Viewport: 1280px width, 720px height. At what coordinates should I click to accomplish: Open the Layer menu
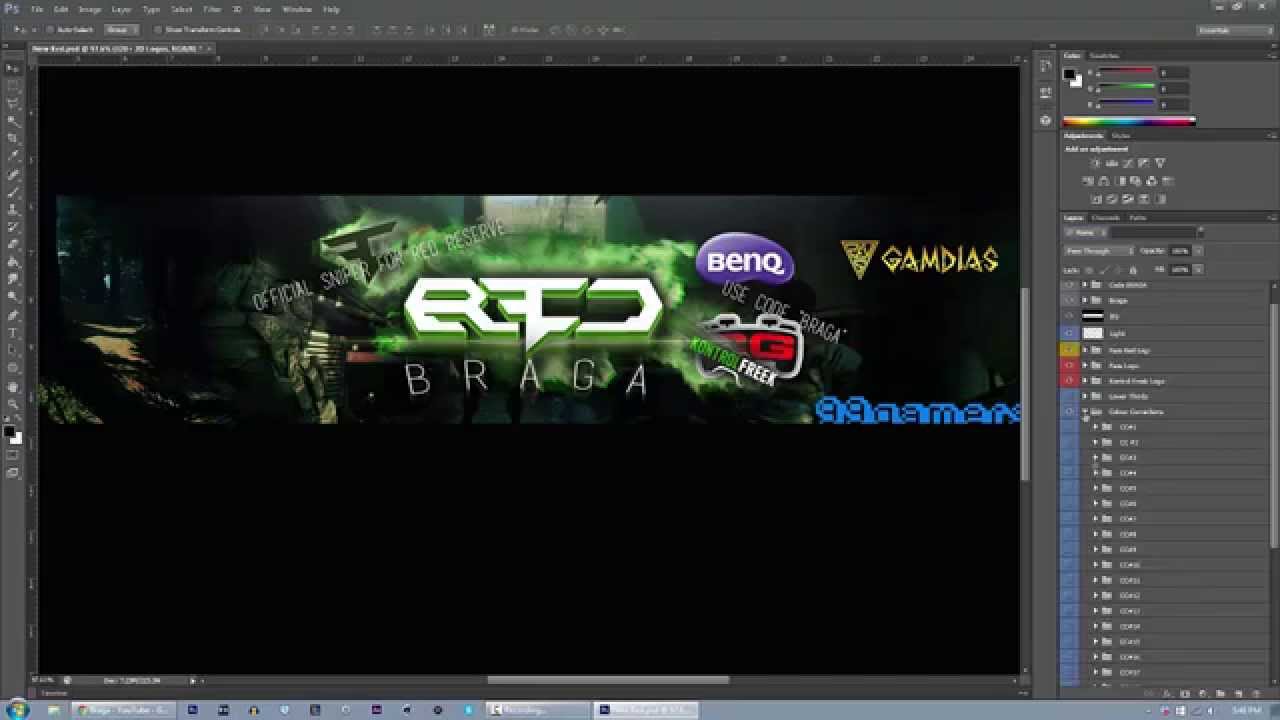point(121,9)
